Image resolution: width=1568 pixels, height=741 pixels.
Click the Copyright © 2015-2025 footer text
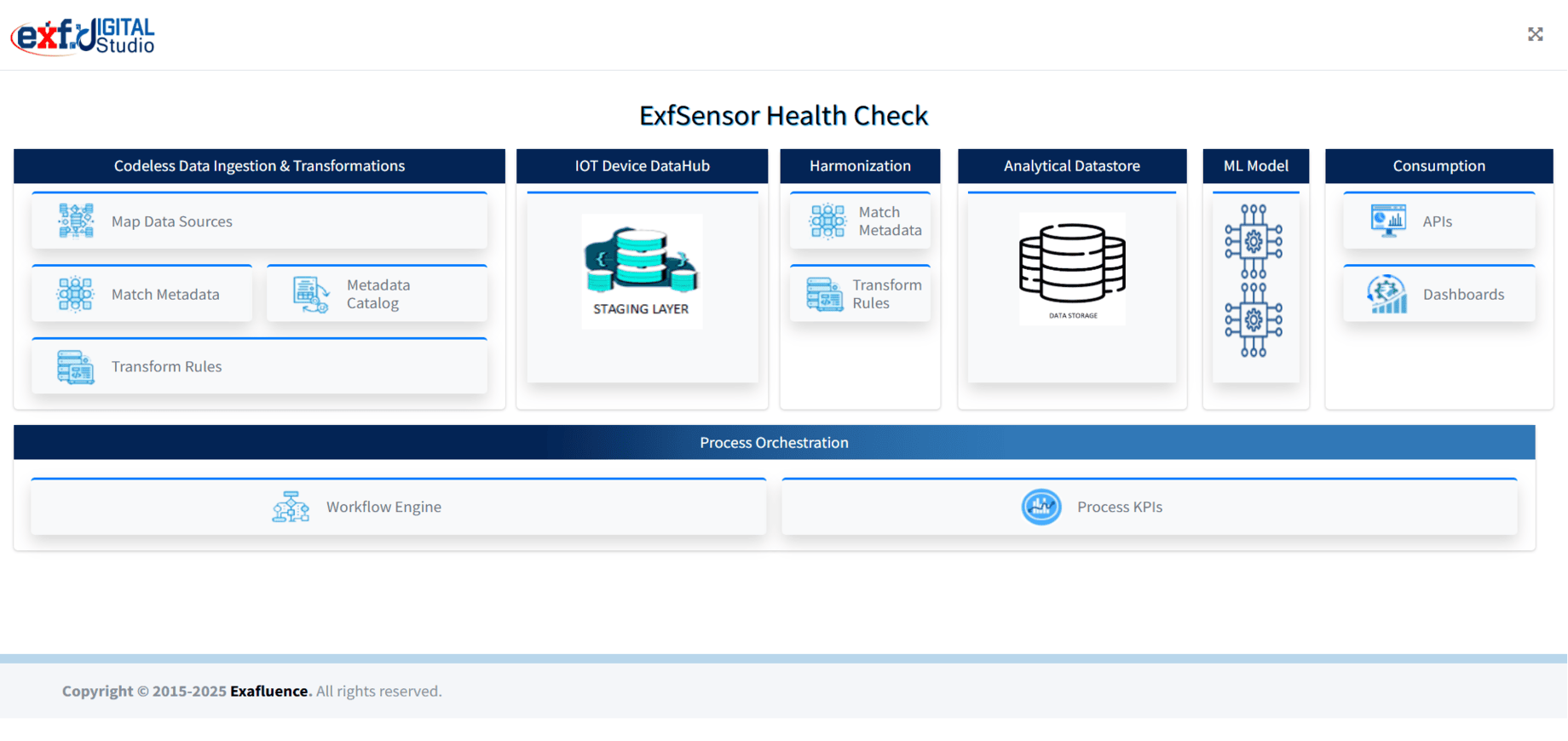coord(144,692)
